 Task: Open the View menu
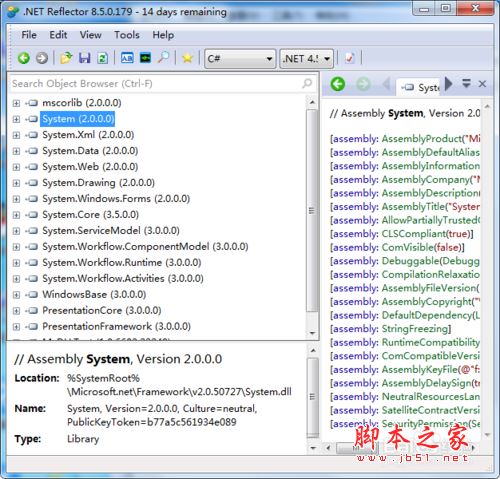pyautogui.click(x=90, y=35)
